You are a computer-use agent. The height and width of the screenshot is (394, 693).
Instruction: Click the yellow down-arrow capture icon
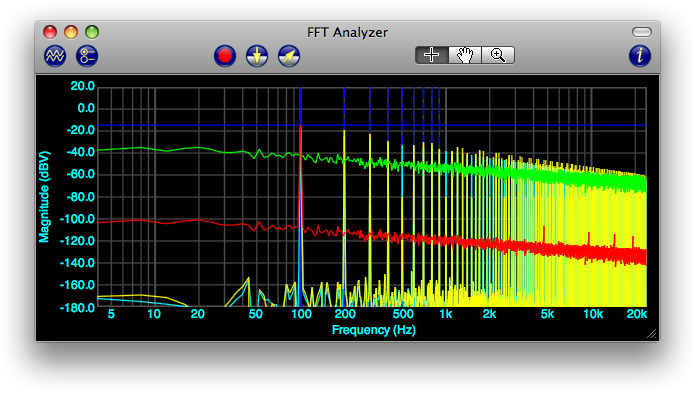257,56
